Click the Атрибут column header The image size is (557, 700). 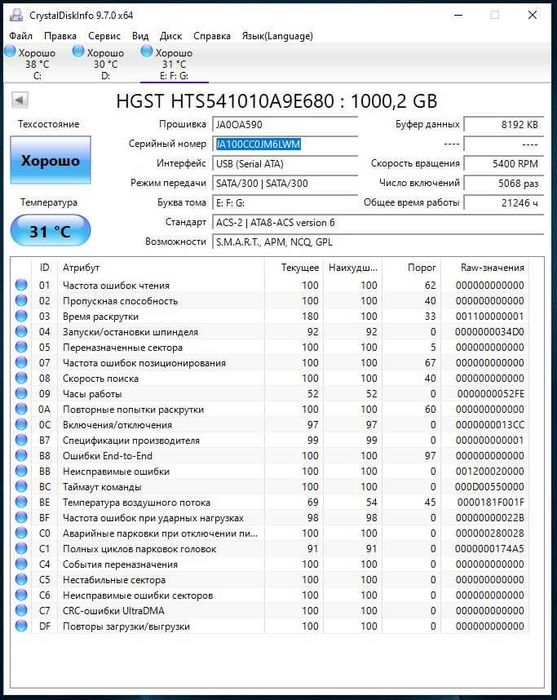(161, 267)
